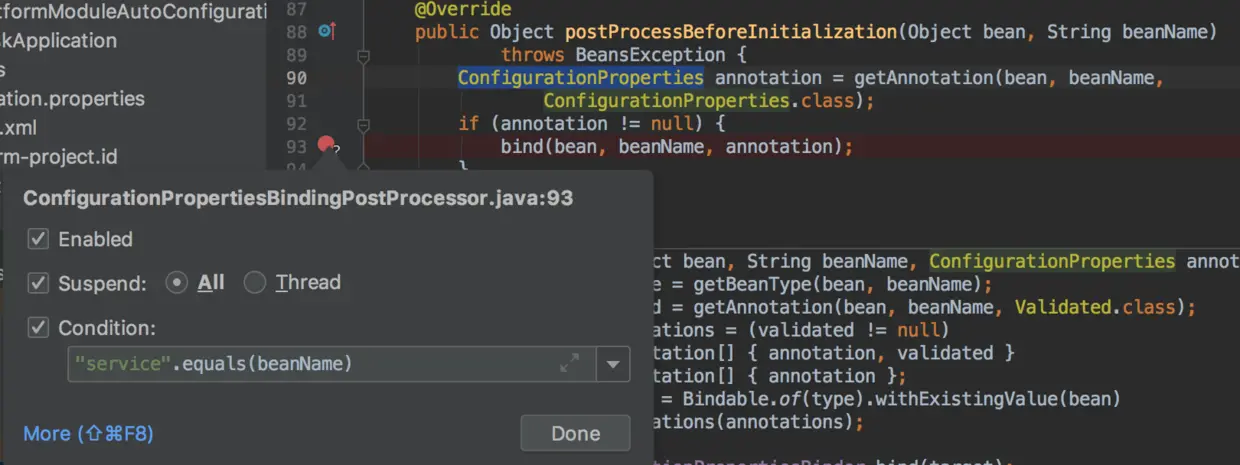Click the highlighted ConfigurationProperties type on line 90
Image resolution: width=1240 pixels, height=465 pixels.
click(580, 78)
